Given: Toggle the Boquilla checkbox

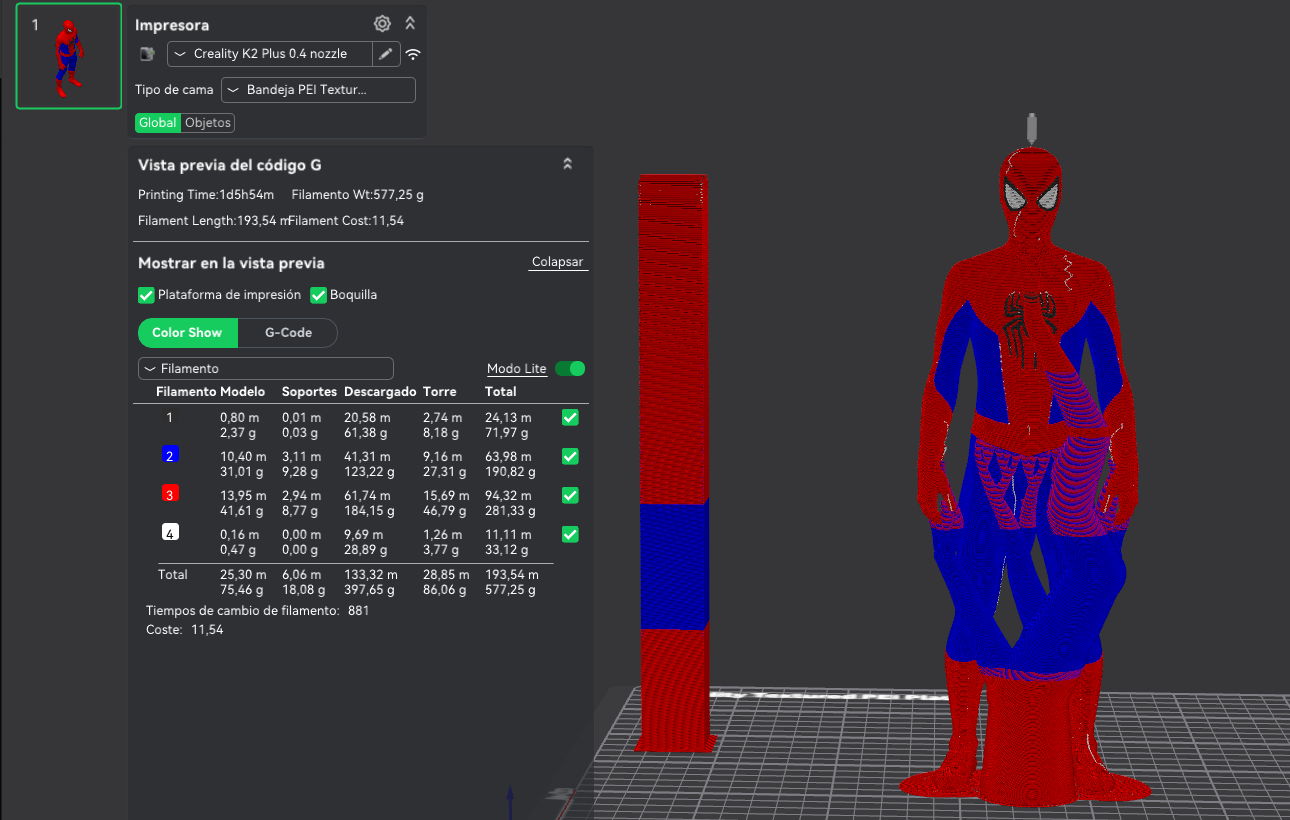Looking at the screenshot, I should pos(319,295).
